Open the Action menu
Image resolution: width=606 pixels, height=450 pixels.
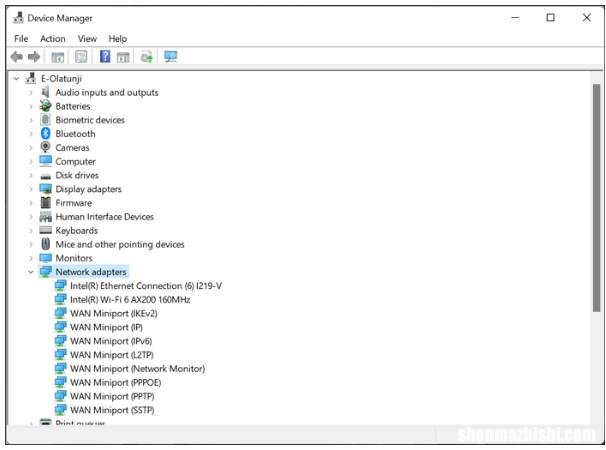53,39
